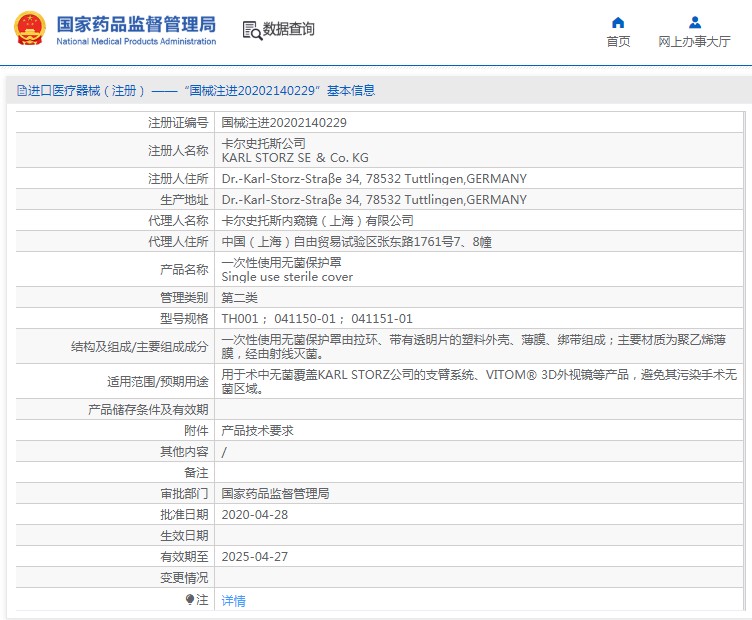
Task: Open the 详情 link
Action: 234,600
